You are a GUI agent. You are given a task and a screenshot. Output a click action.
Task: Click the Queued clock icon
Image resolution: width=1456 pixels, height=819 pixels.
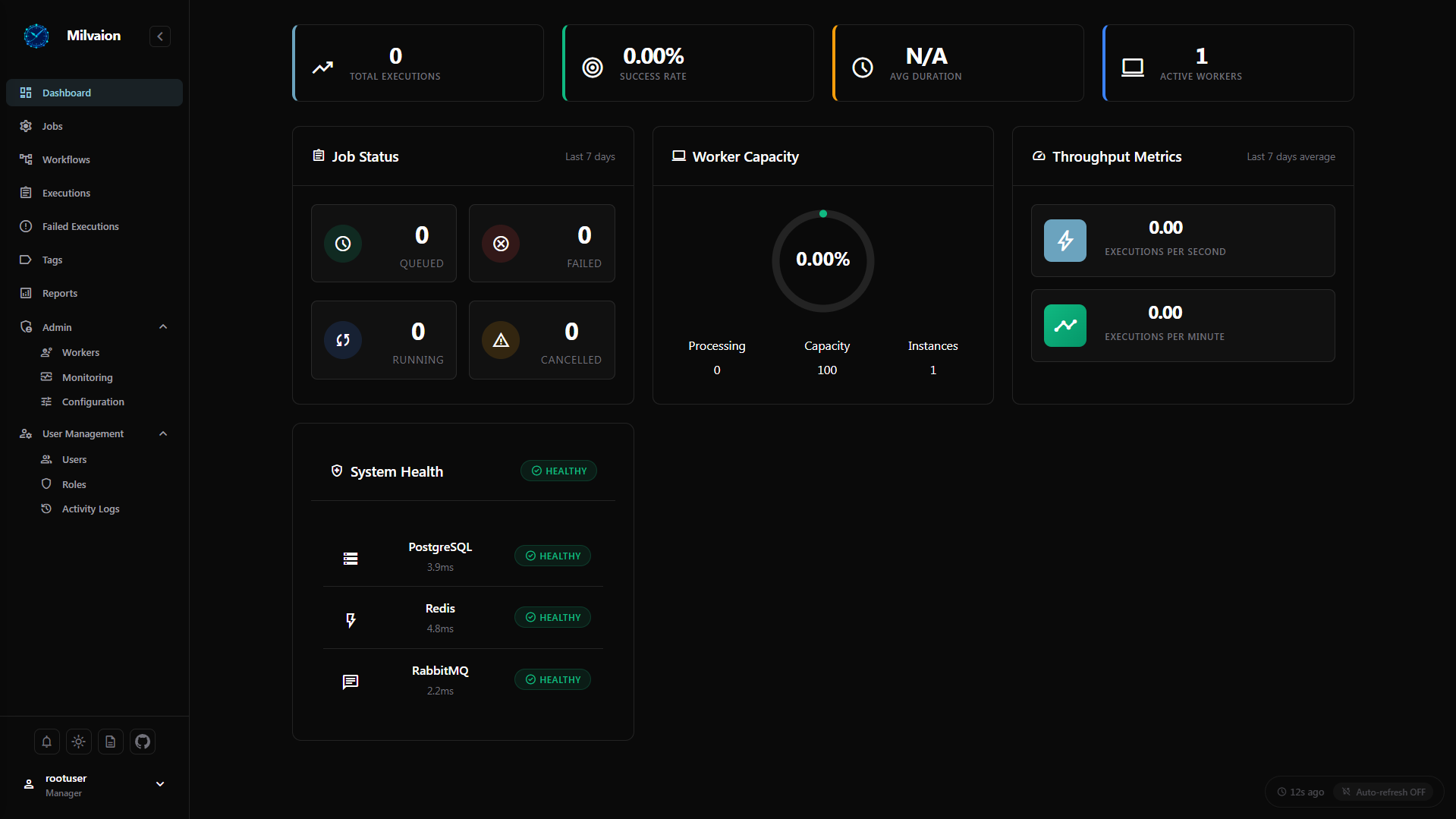pyautogui.click(x=343, y=244)
